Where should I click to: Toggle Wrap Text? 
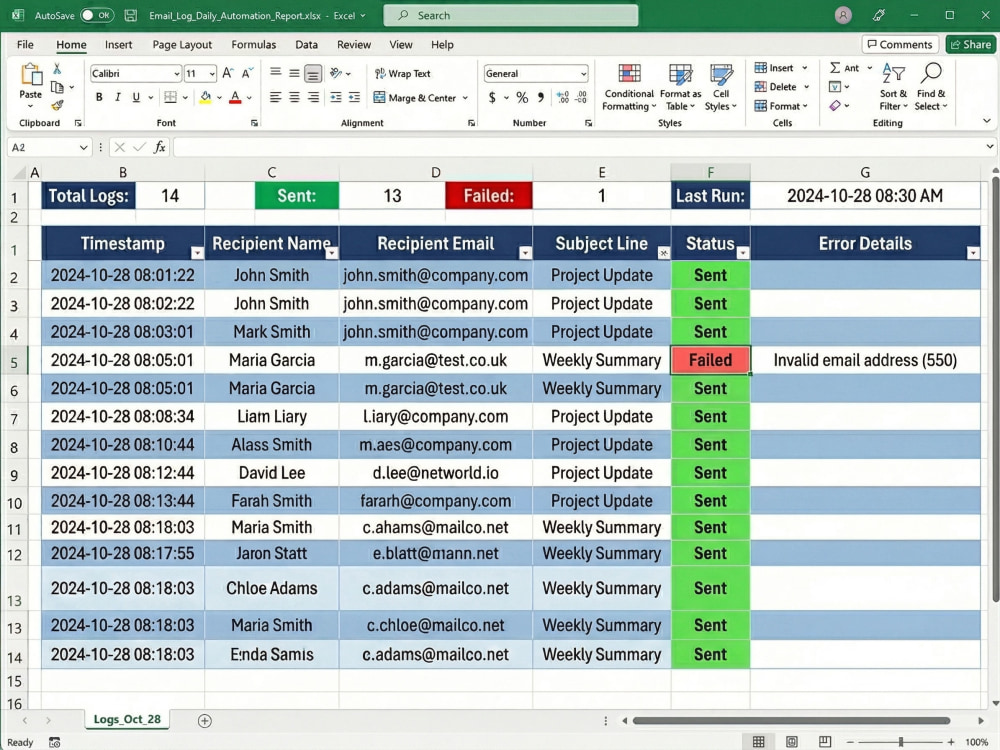click(402, 73)
